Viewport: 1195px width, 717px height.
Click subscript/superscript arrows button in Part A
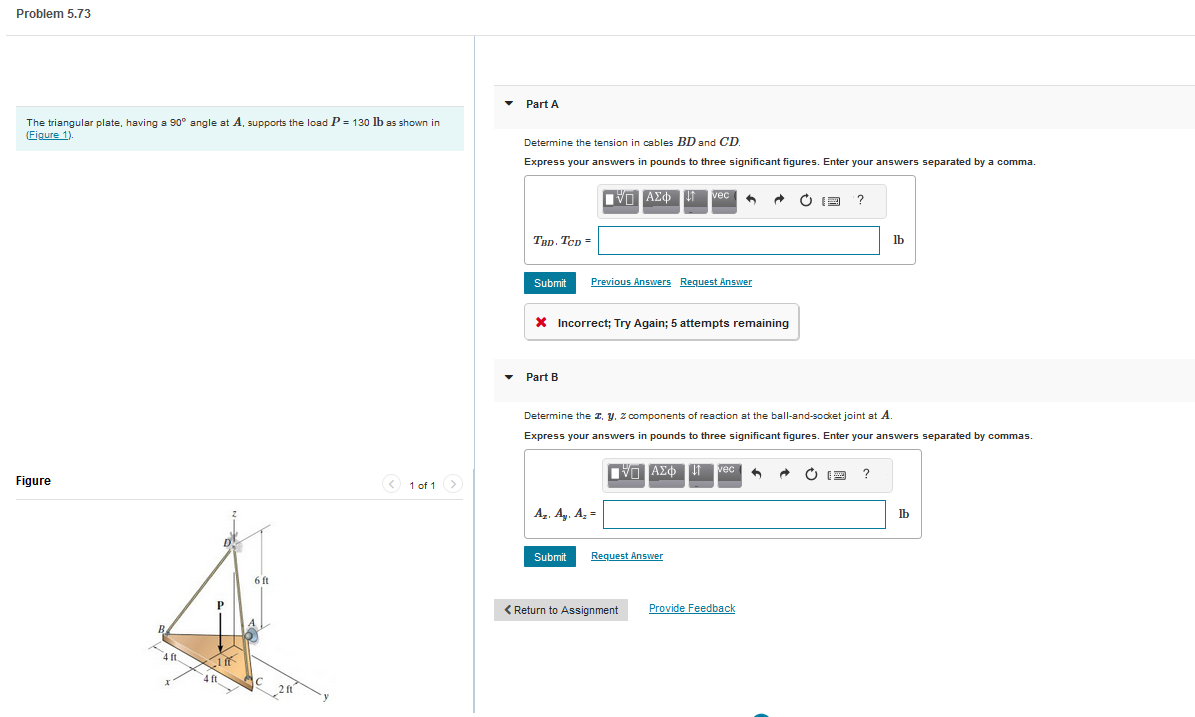click(695, 200)
